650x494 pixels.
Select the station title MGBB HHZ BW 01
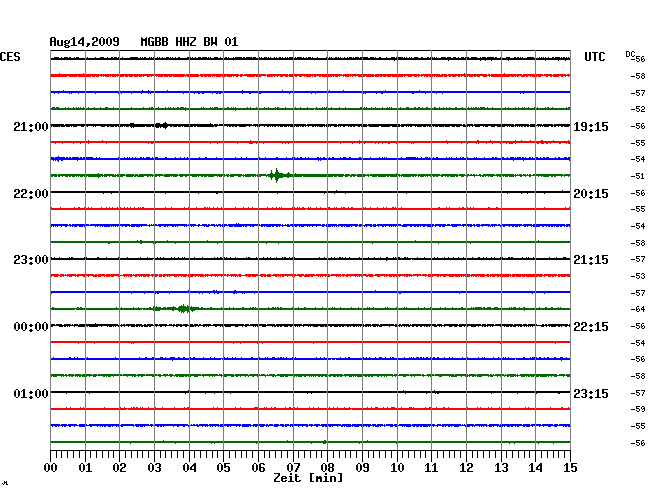[x=189, y=42]
